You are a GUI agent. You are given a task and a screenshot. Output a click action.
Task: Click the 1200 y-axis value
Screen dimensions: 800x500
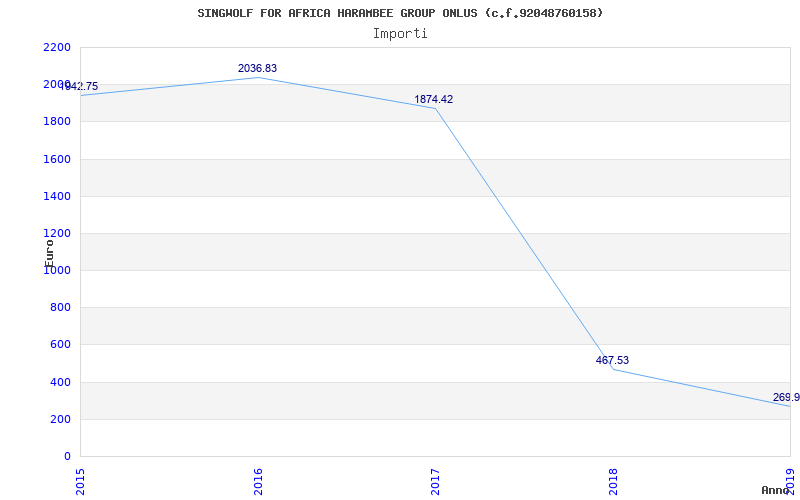pyautogui.click(x=57, y=234)
